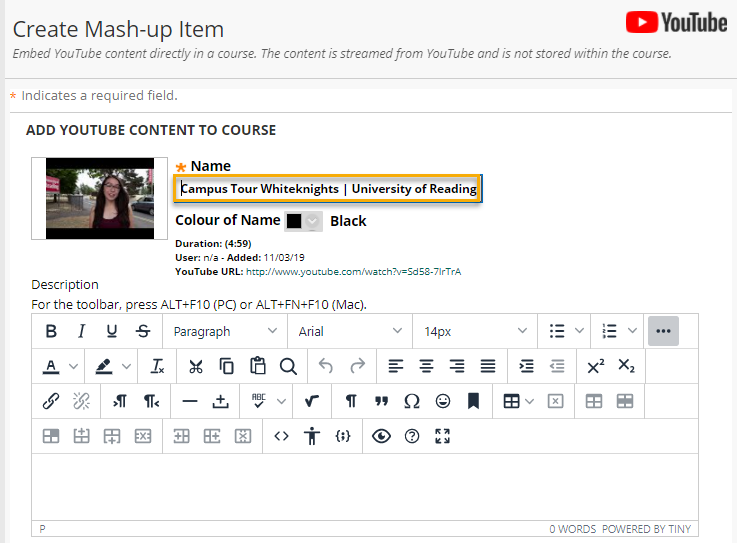The height and width of the screenshot is (543, 737).
Task: Increase paragraph indent
Action: click(x=526, y=366)
